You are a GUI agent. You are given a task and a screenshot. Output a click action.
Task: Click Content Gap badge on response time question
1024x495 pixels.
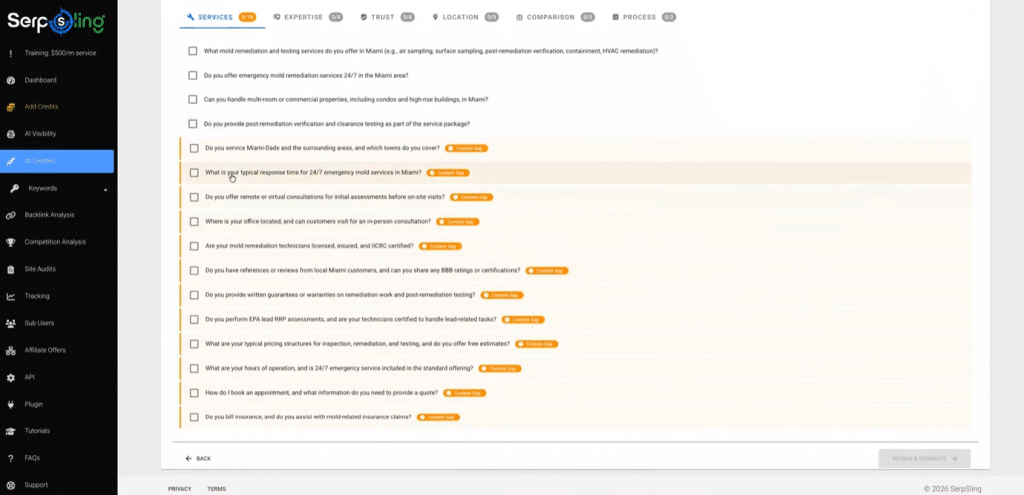coord(447,172)
